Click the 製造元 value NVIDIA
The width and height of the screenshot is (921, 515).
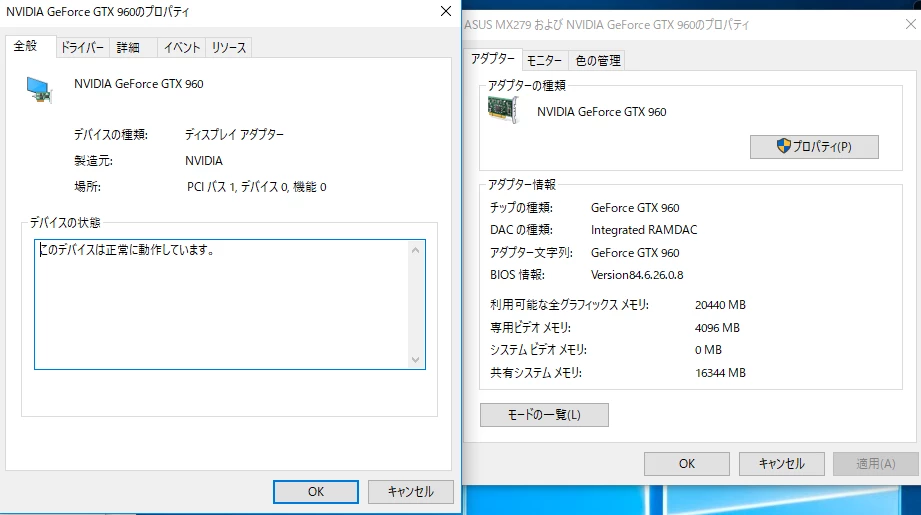[x=204, y=161]
